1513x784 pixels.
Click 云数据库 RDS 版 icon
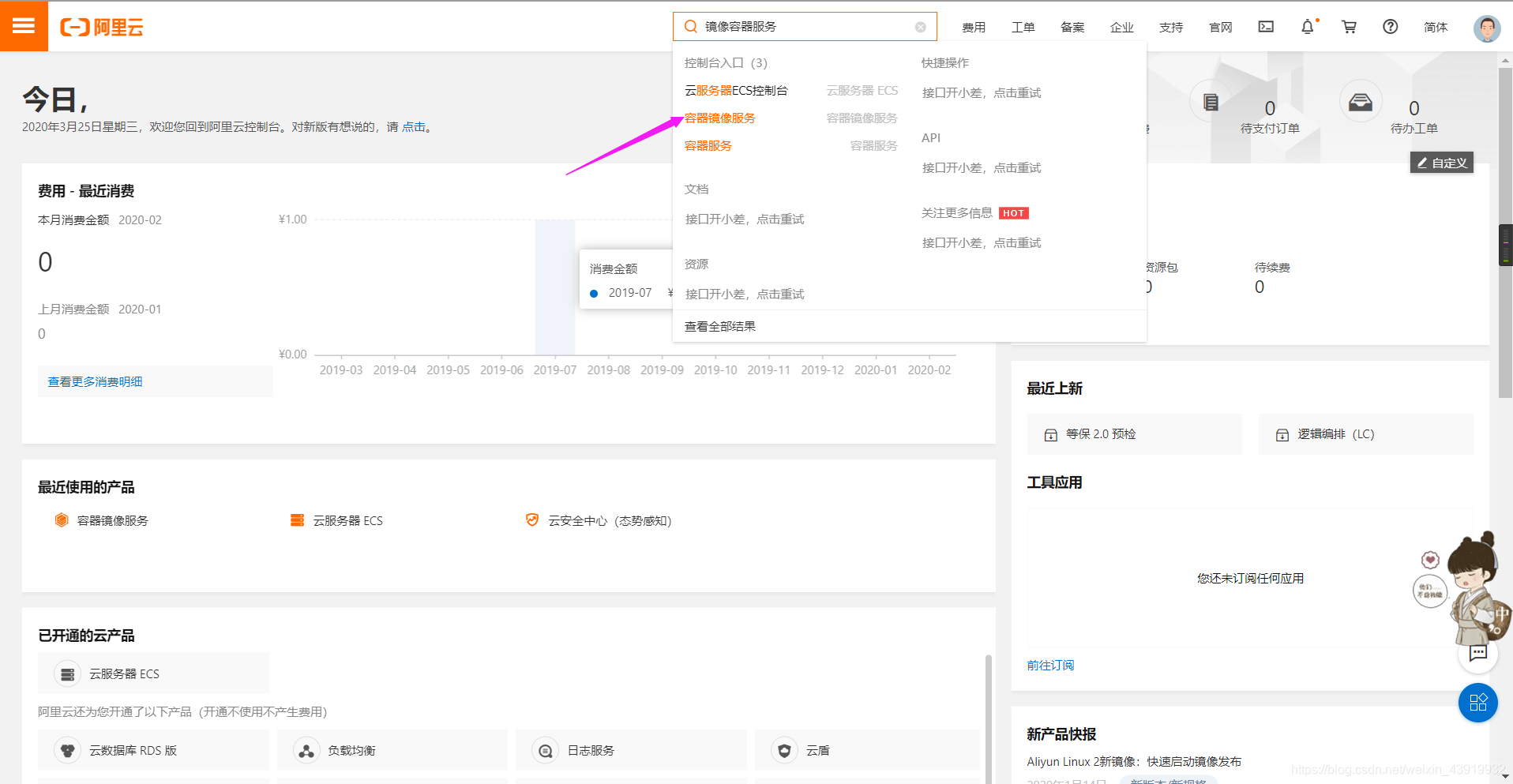click(68, 750)
